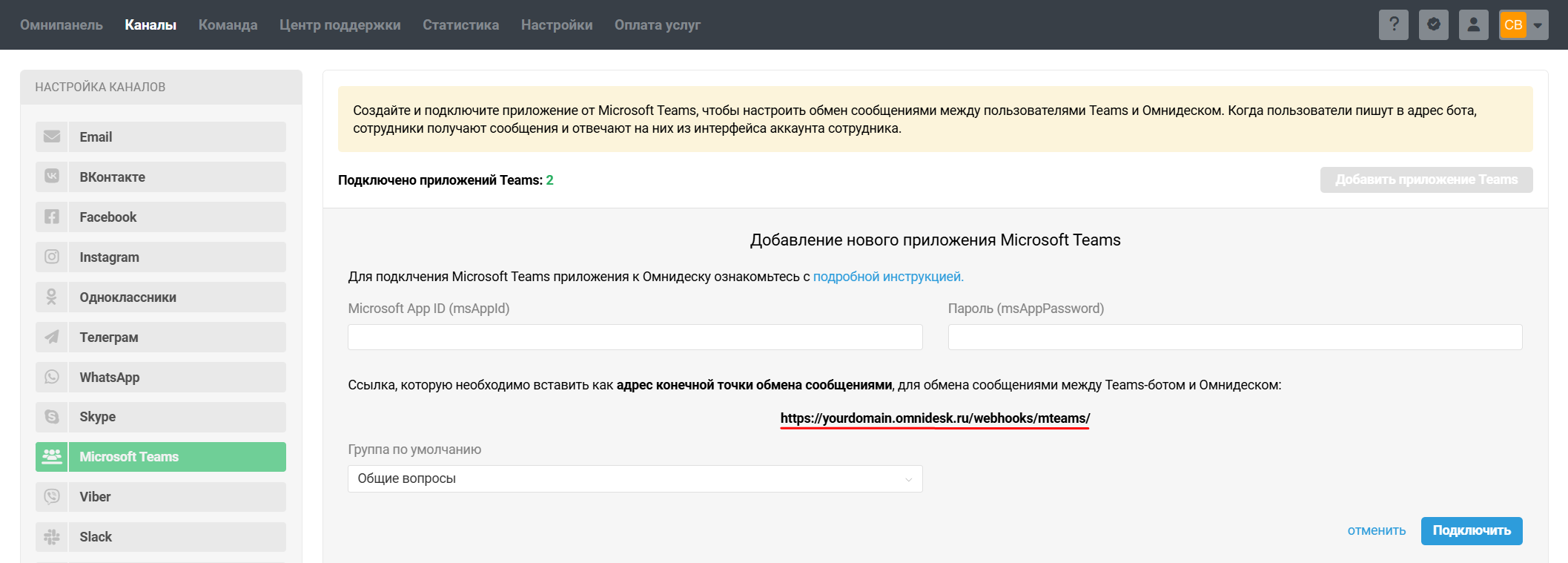Select the WhatsApp channel
Screen dimensions: 1568x563
tap(161, 377)
